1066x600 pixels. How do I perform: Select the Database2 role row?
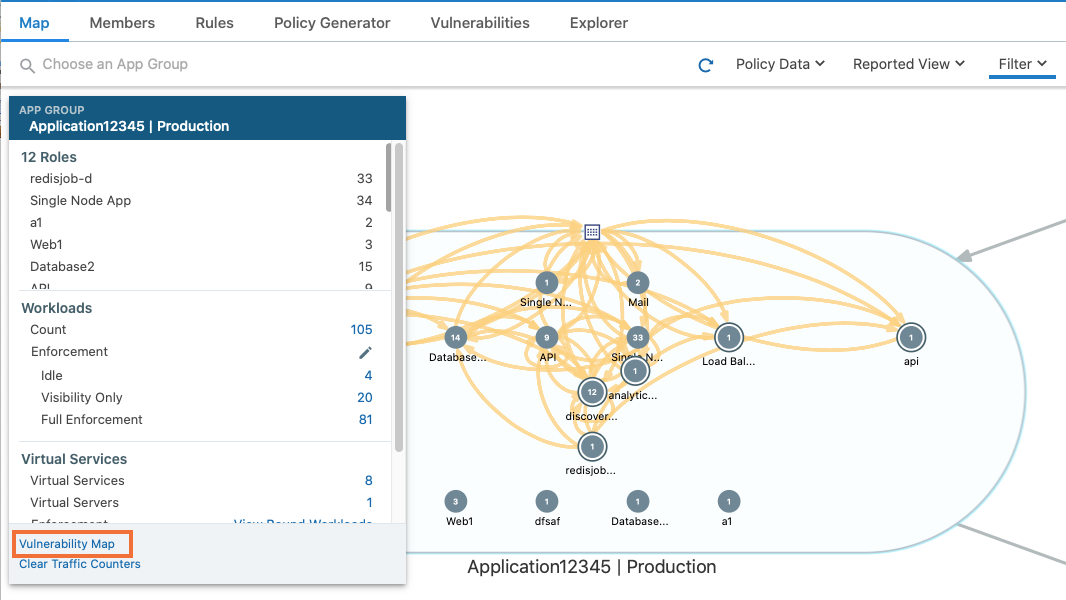pyautogui.click(x=201, y=266)
